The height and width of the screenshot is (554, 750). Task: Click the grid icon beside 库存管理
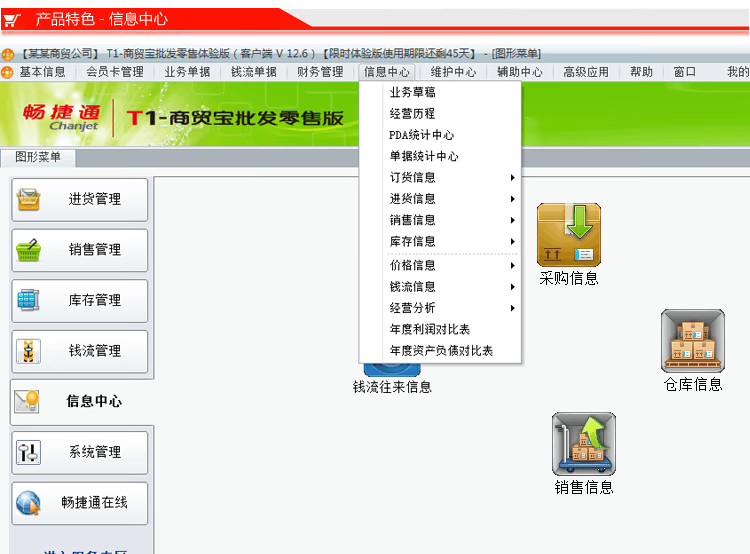tap(28, 300)
